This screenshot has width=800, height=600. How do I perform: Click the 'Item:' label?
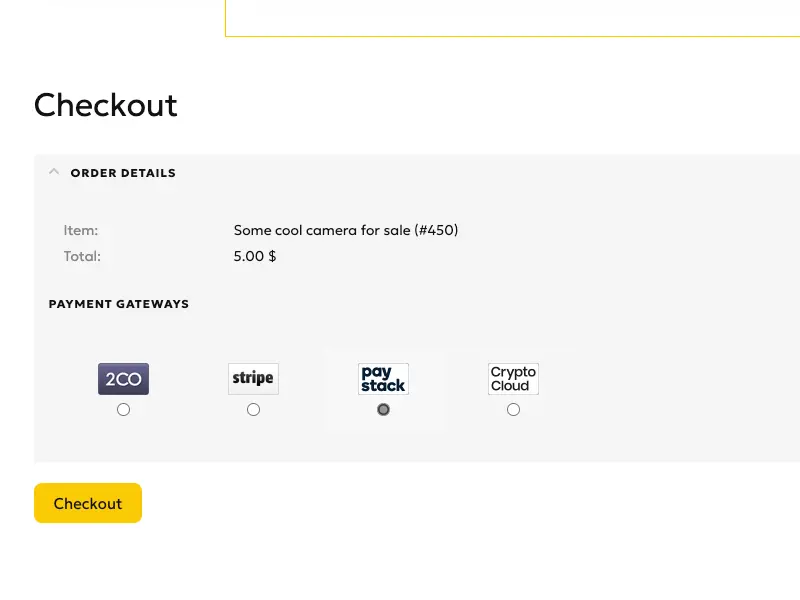81,230
